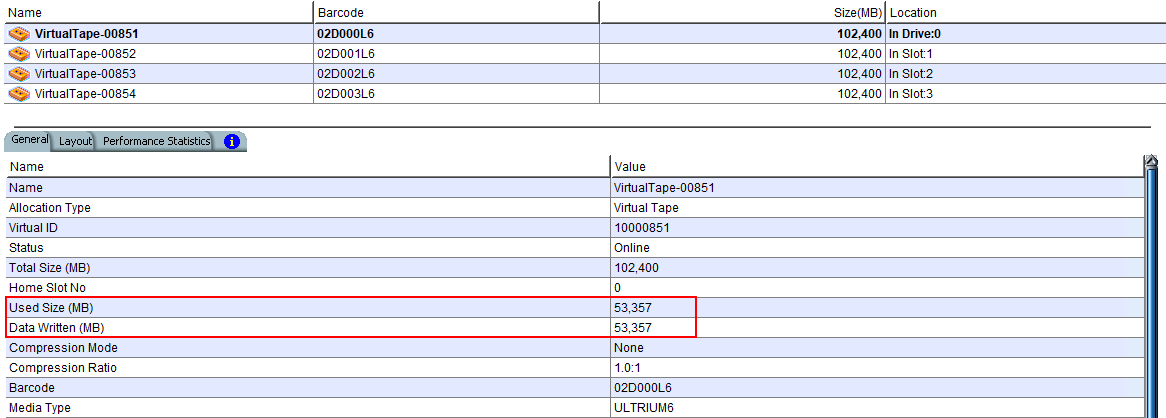Click the properties panel vertical scrollbar track
This screenshot has height=418, width=1166.
tap(1152, 294)
